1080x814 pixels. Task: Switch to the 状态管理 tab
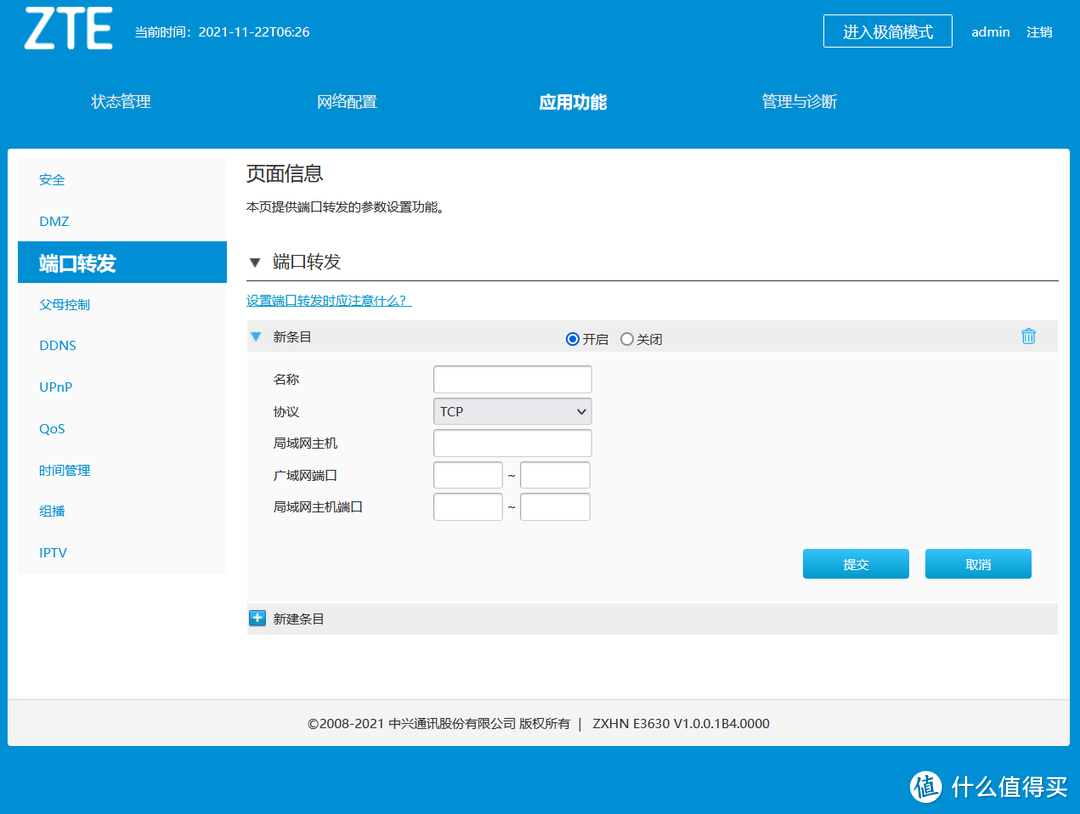(x=120, y=101)
